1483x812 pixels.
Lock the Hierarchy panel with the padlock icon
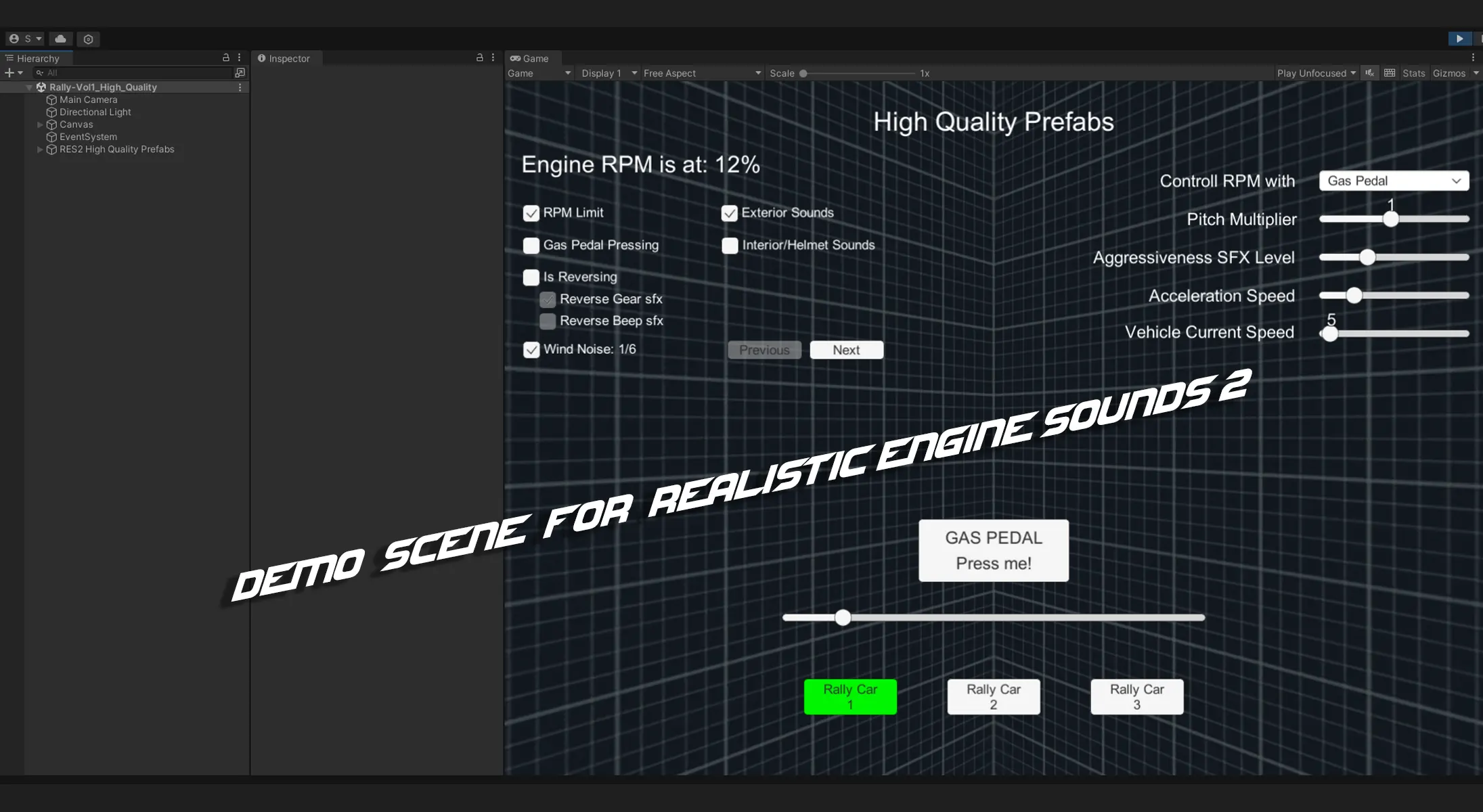[x=226, y=58]
